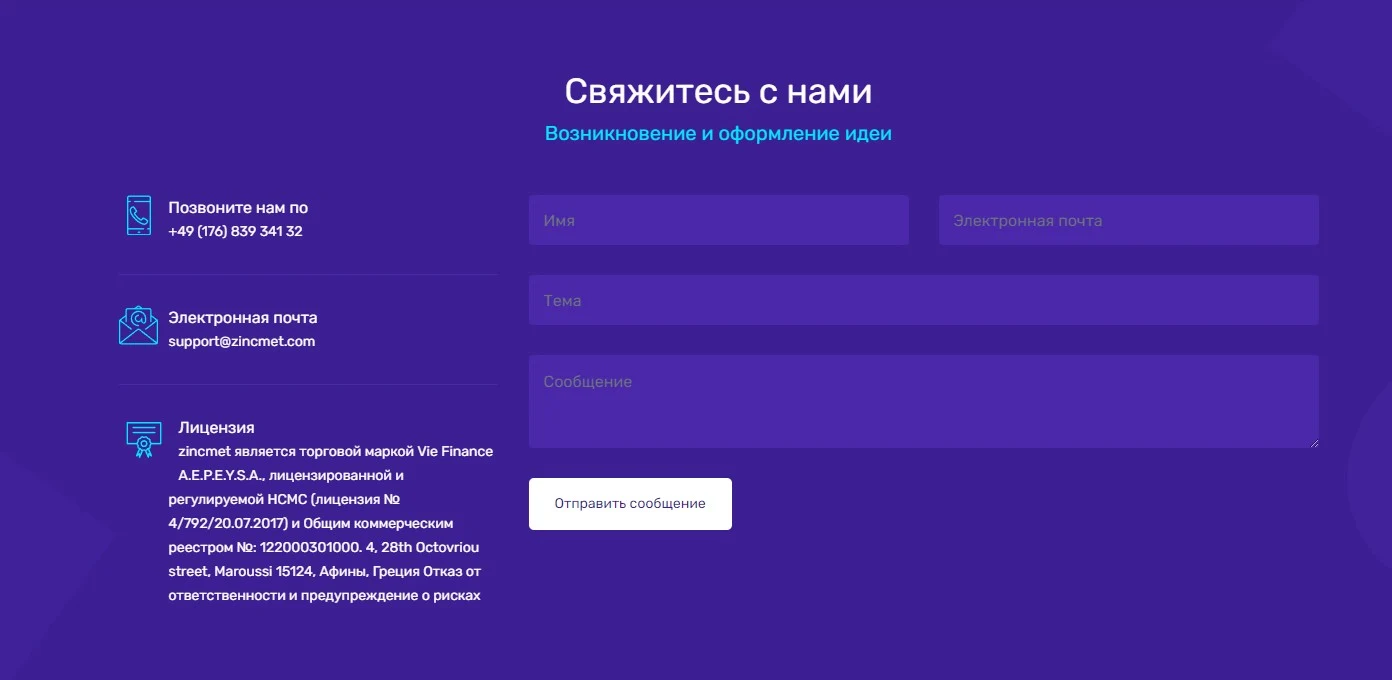Click the resize handle of Сообщение textarea
The image size is (1392, 680).
coord(1312,442)
